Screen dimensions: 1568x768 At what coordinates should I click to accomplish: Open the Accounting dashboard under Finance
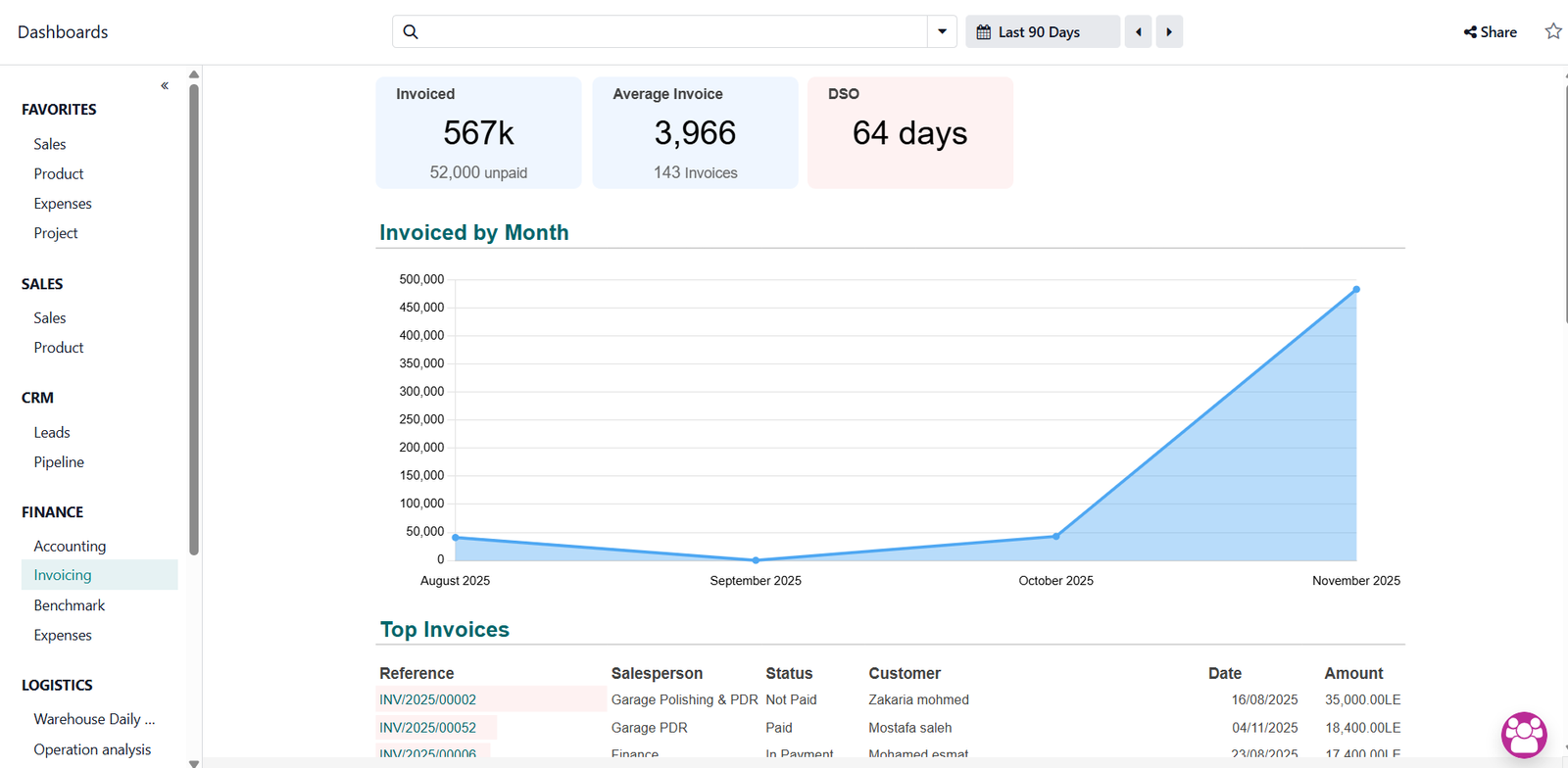pos(70,546)
